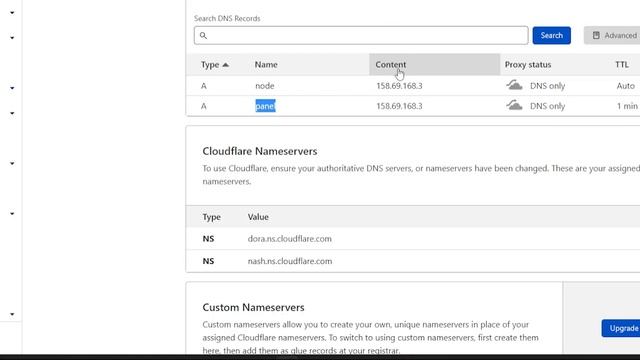Click the nash.ns.cloudflare.com nameserver value

point(290,261)
